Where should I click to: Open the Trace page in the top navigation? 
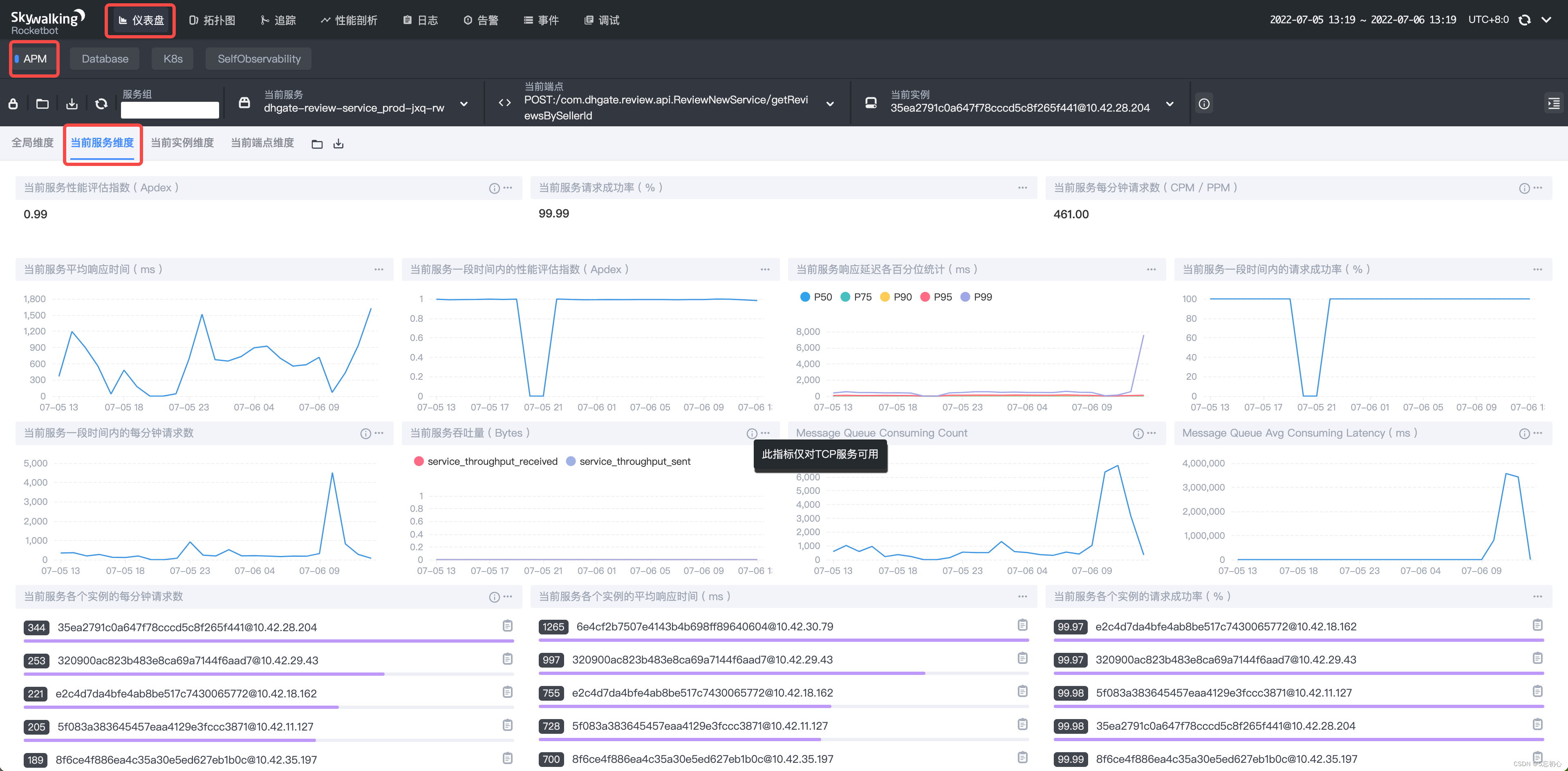[x=278, y=21]
